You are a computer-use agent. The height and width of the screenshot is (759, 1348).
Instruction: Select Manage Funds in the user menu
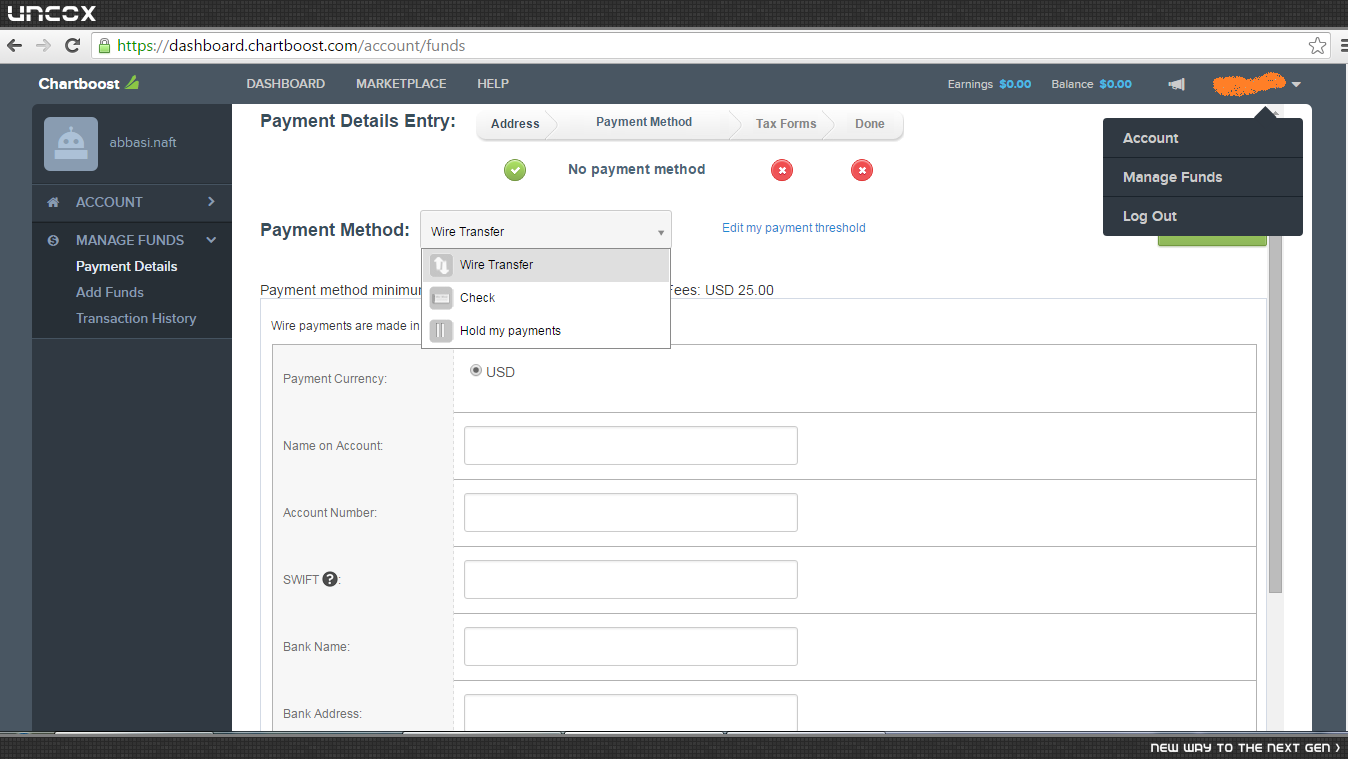1203,177
